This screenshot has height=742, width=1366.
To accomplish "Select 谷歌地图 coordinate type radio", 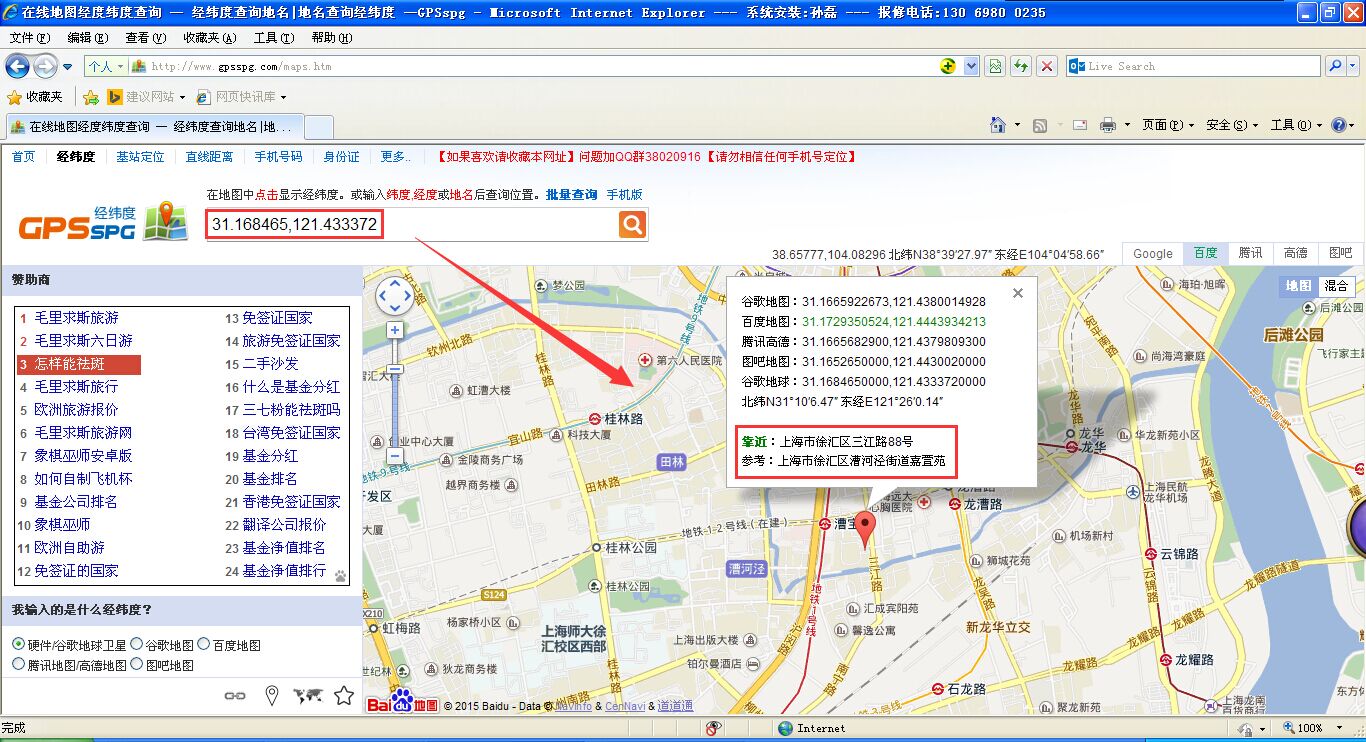I will pos(137,645).
